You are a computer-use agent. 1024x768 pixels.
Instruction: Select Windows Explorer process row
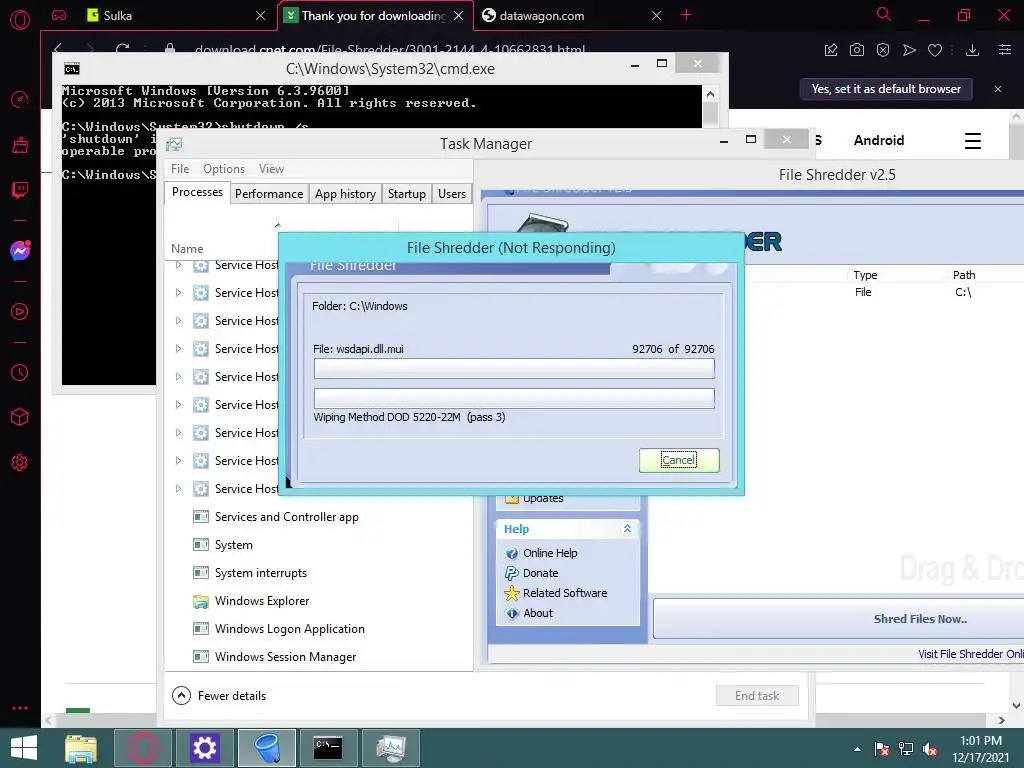(x=319, y=601)
